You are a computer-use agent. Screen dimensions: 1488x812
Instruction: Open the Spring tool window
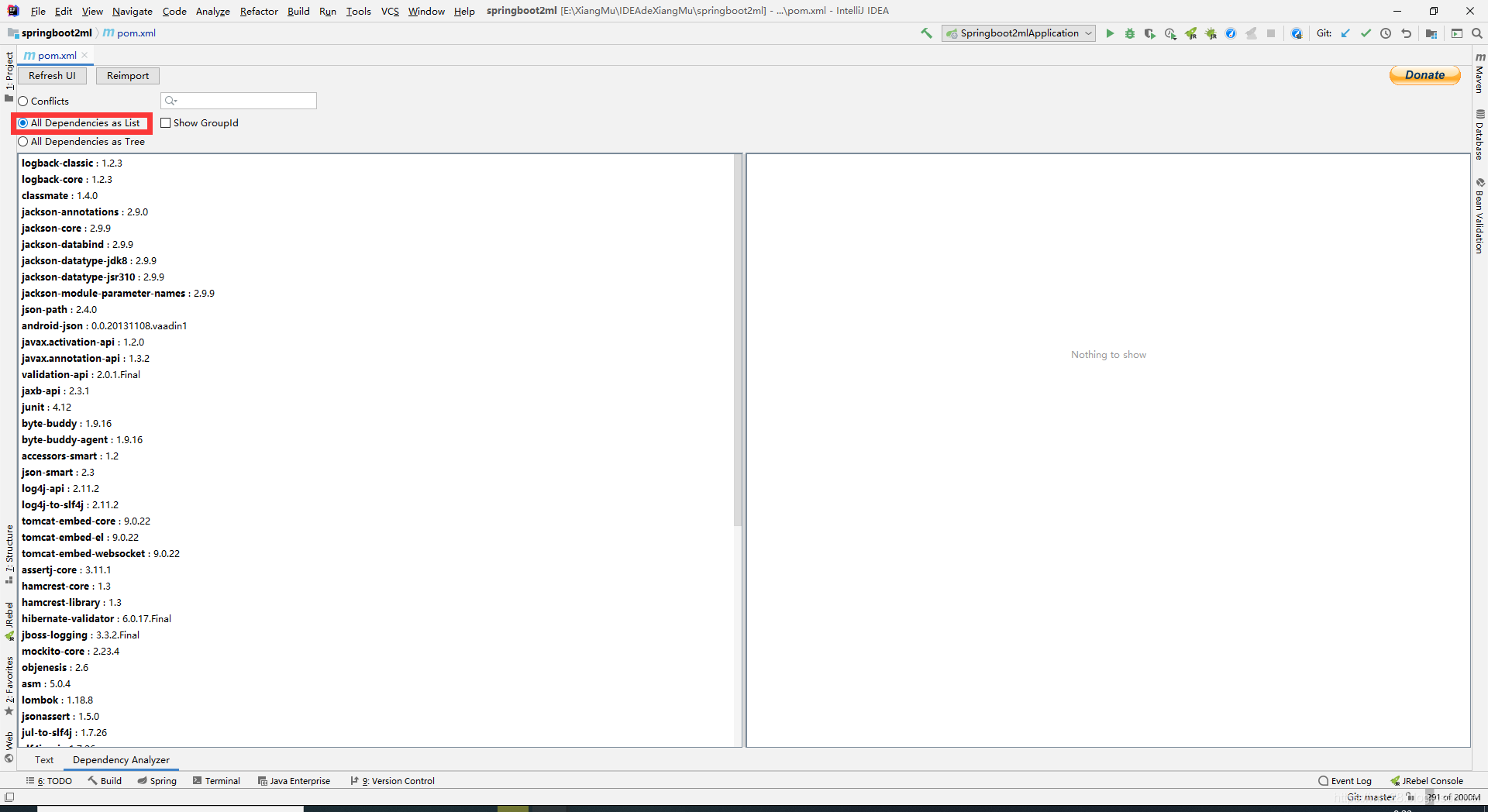pos(157,781)
